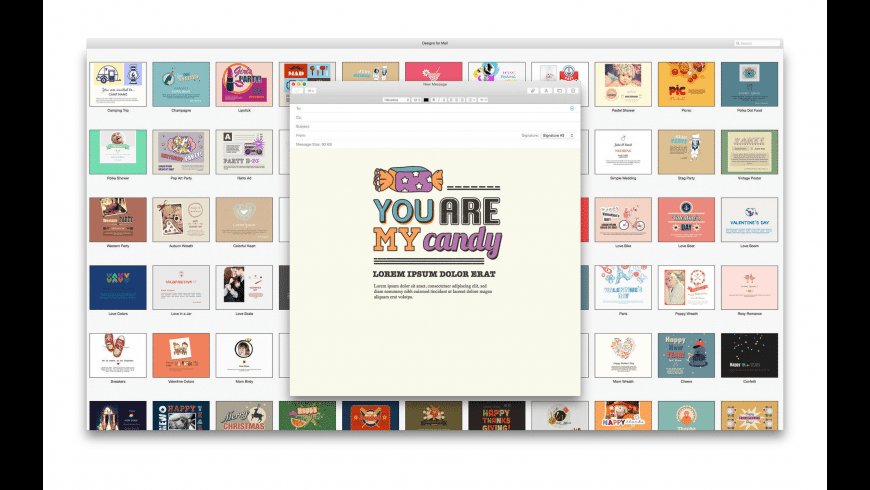The width and height of the screenshot is (870, 490).
Task: Select the Love in a Jar design thumbnail
Action: coord(181,287)
